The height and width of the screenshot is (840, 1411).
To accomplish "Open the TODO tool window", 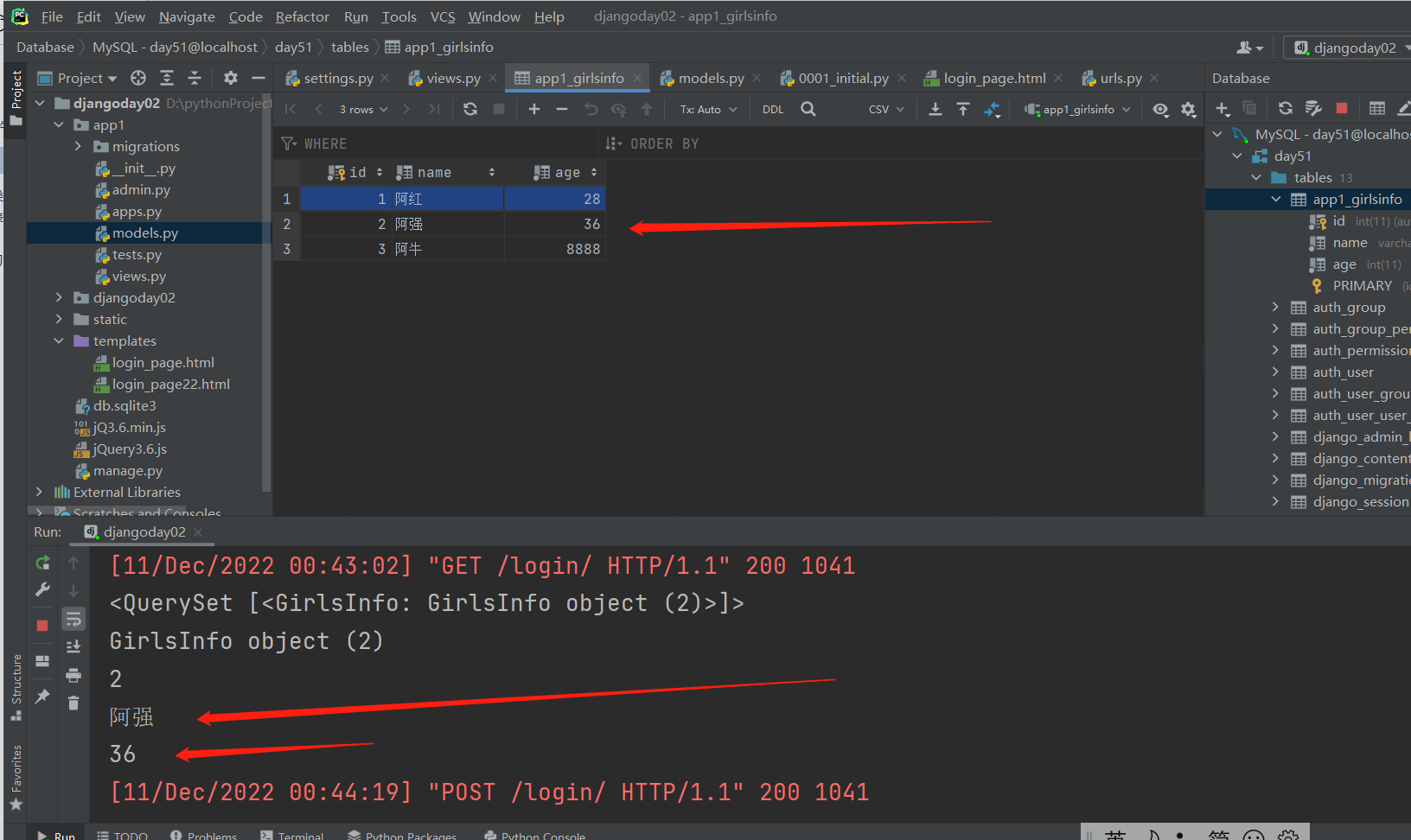I will (x=122, y=836).
